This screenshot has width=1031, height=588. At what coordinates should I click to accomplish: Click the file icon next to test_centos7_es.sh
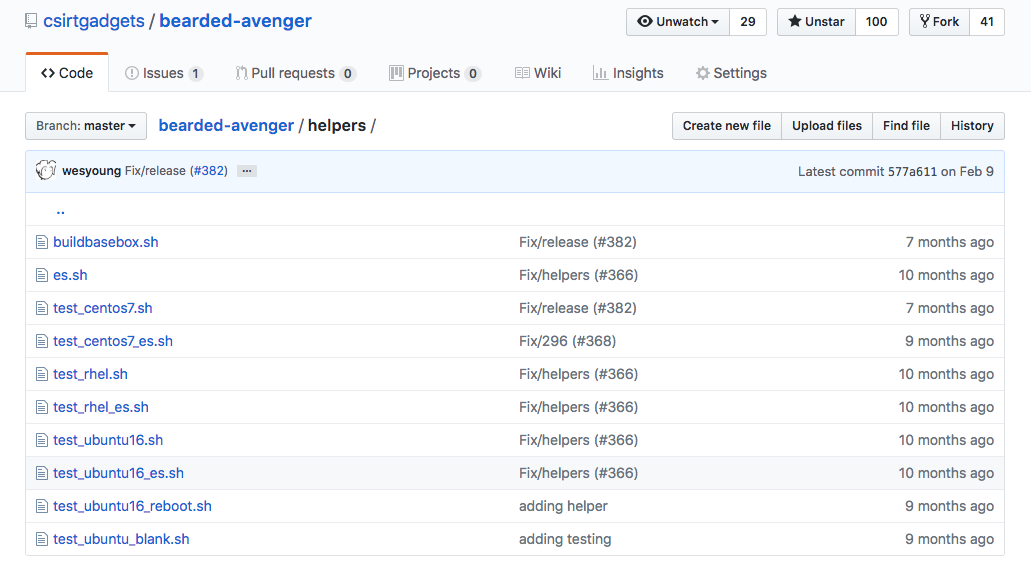click(x=41, y=341)
